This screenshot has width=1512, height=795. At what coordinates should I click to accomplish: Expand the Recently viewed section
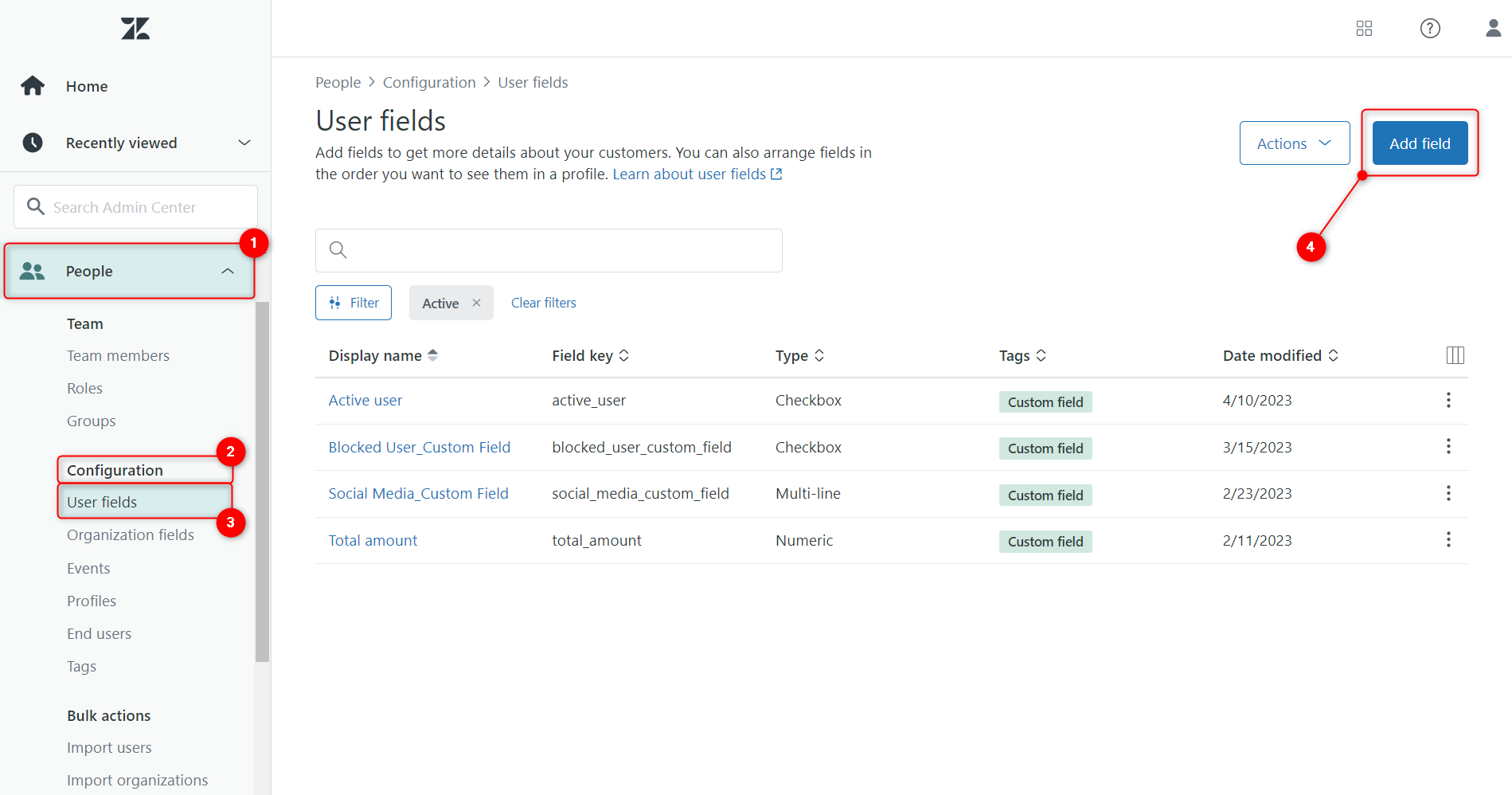244,143
